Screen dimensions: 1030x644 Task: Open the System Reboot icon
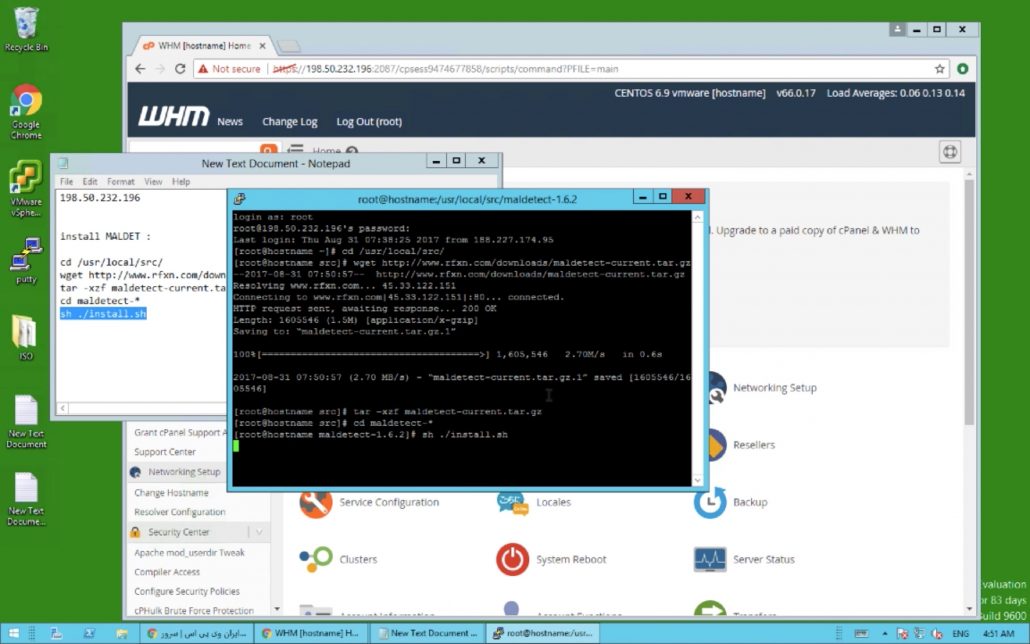[512, 559]
